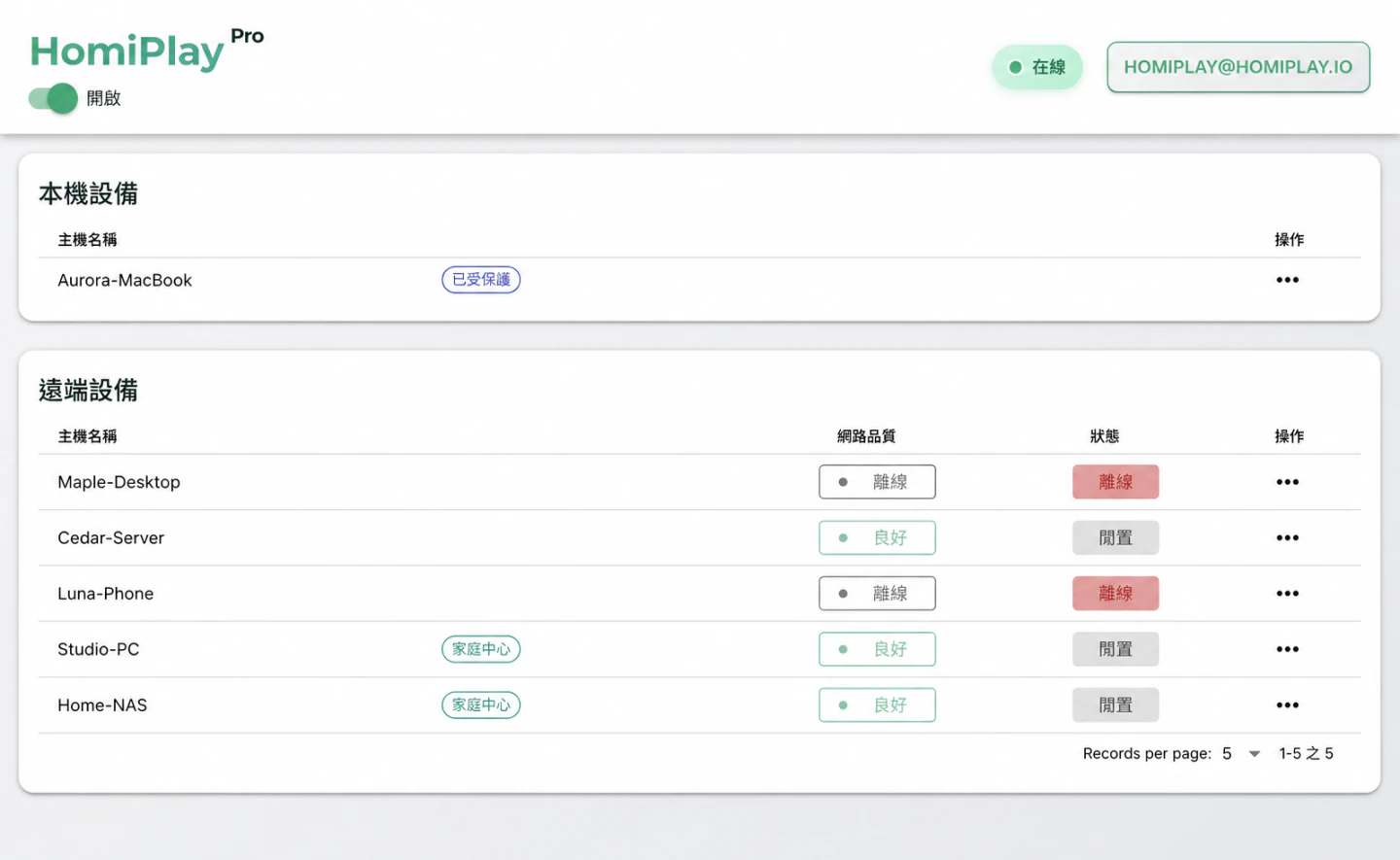Click the 良好 network quality chip for Cedar-Server

click(877, 537)
